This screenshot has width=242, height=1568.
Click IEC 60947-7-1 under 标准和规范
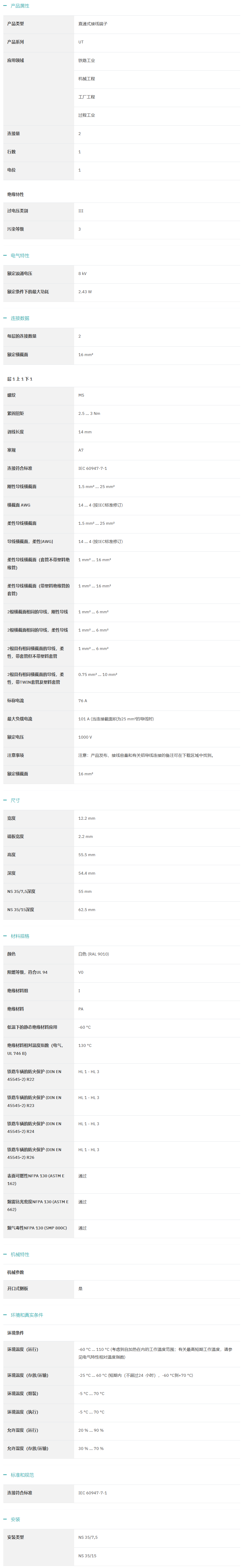point(92,1493)
